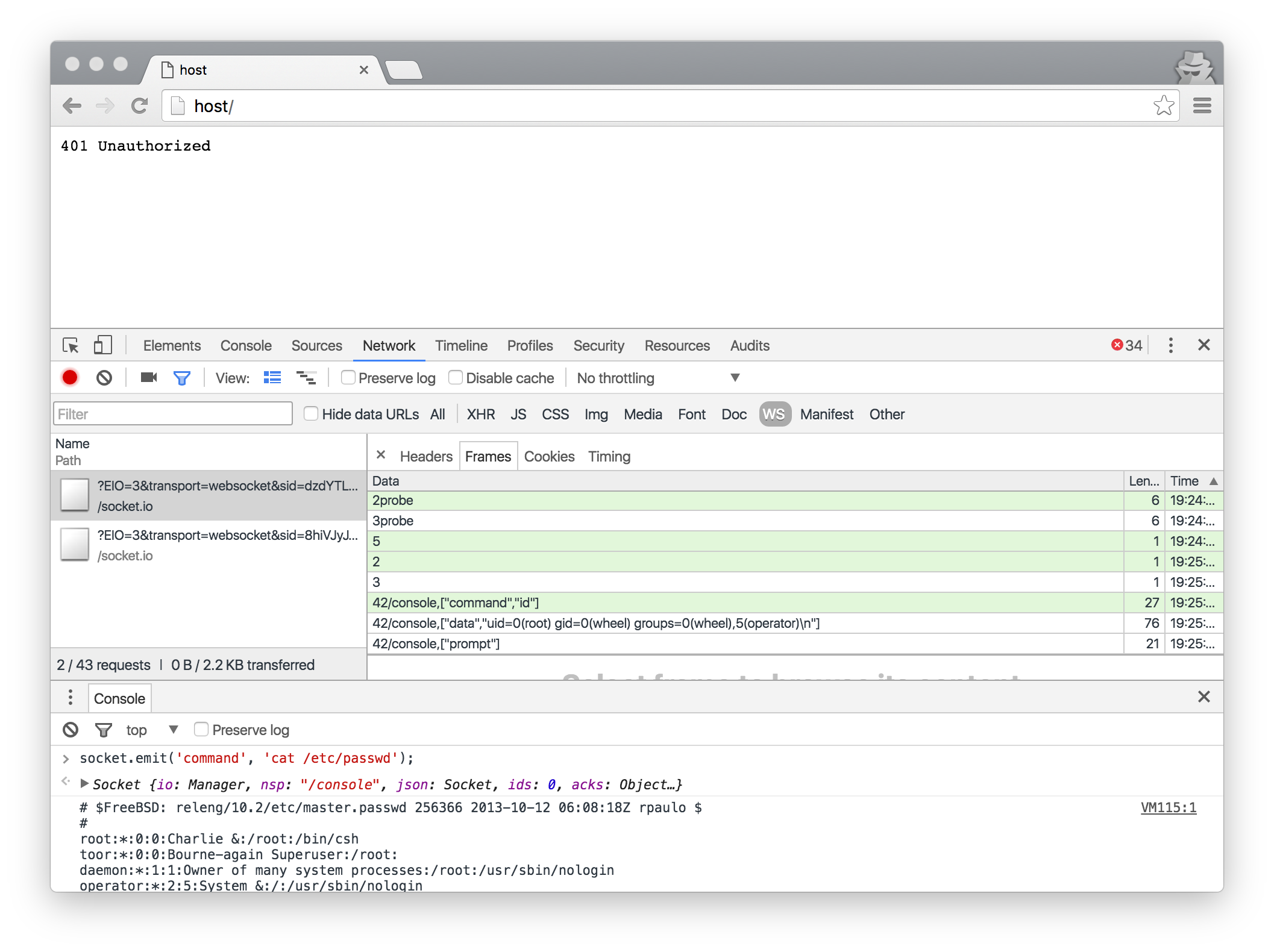Enable the network Preserve log checkbox
The image size is (1274, 952).
348,378
